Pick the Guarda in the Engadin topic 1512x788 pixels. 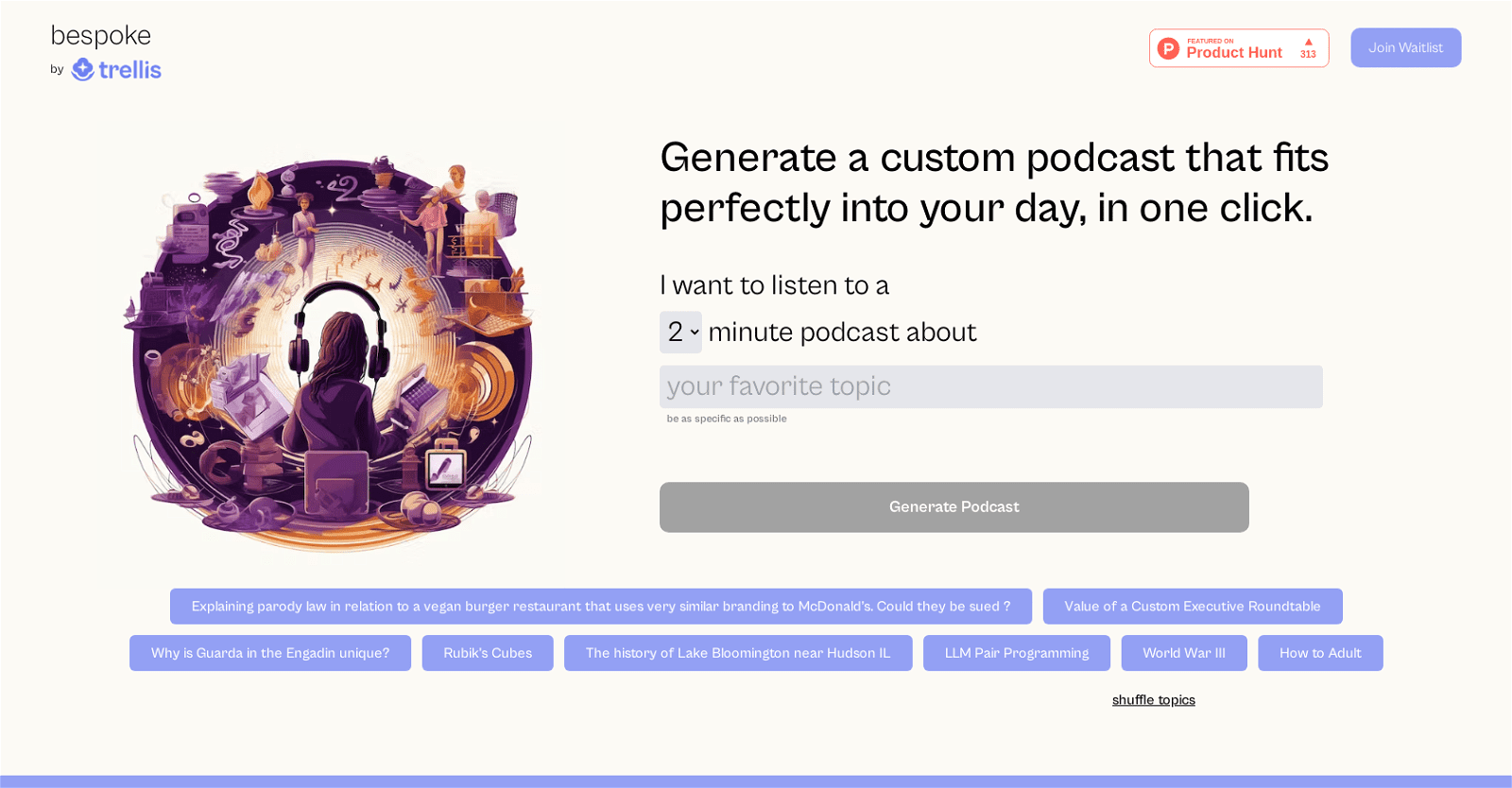(270, 653)
